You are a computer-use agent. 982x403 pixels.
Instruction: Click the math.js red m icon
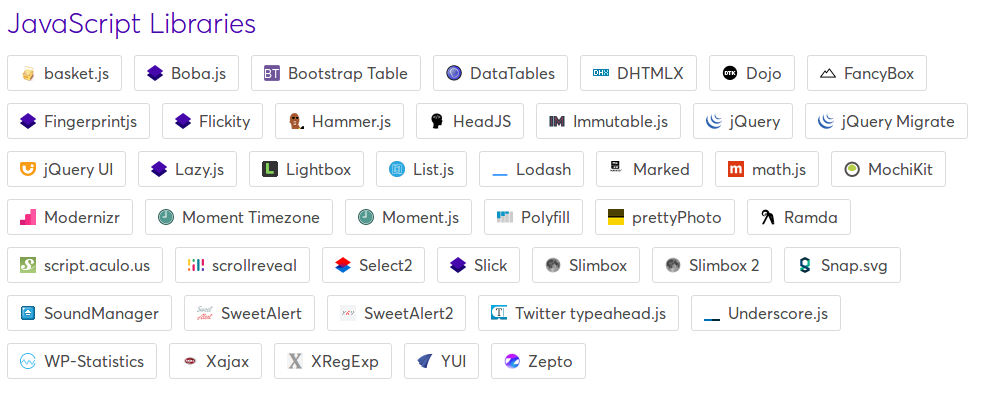pyautogui.click(x=736, y=169)
